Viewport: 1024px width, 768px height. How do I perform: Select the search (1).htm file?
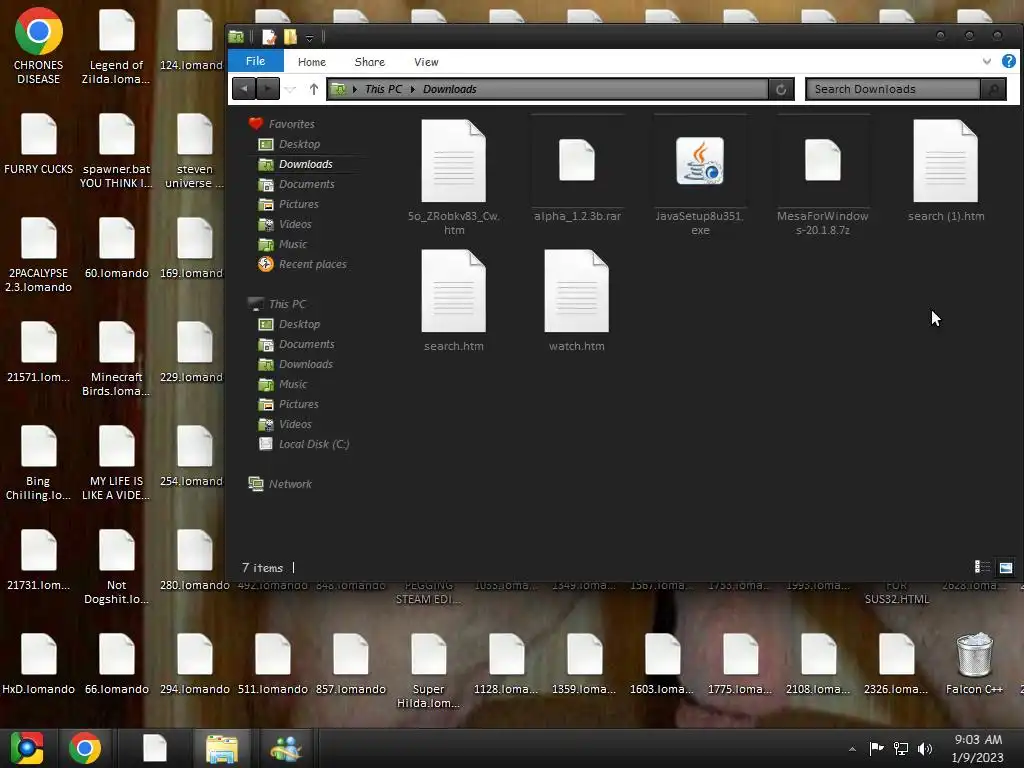946,170
